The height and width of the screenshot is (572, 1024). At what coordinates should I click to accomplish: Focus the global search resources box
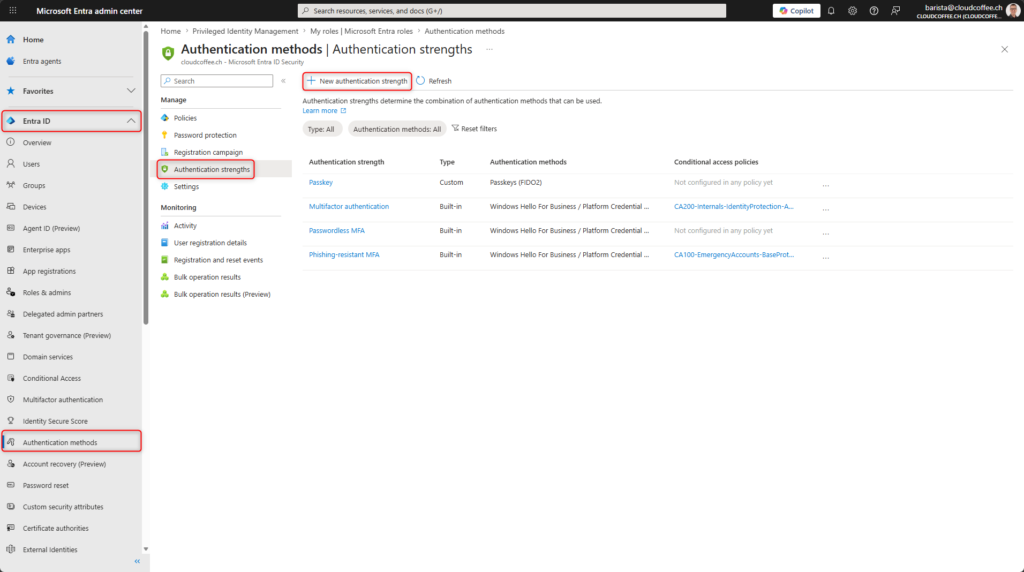click(512, 10)
